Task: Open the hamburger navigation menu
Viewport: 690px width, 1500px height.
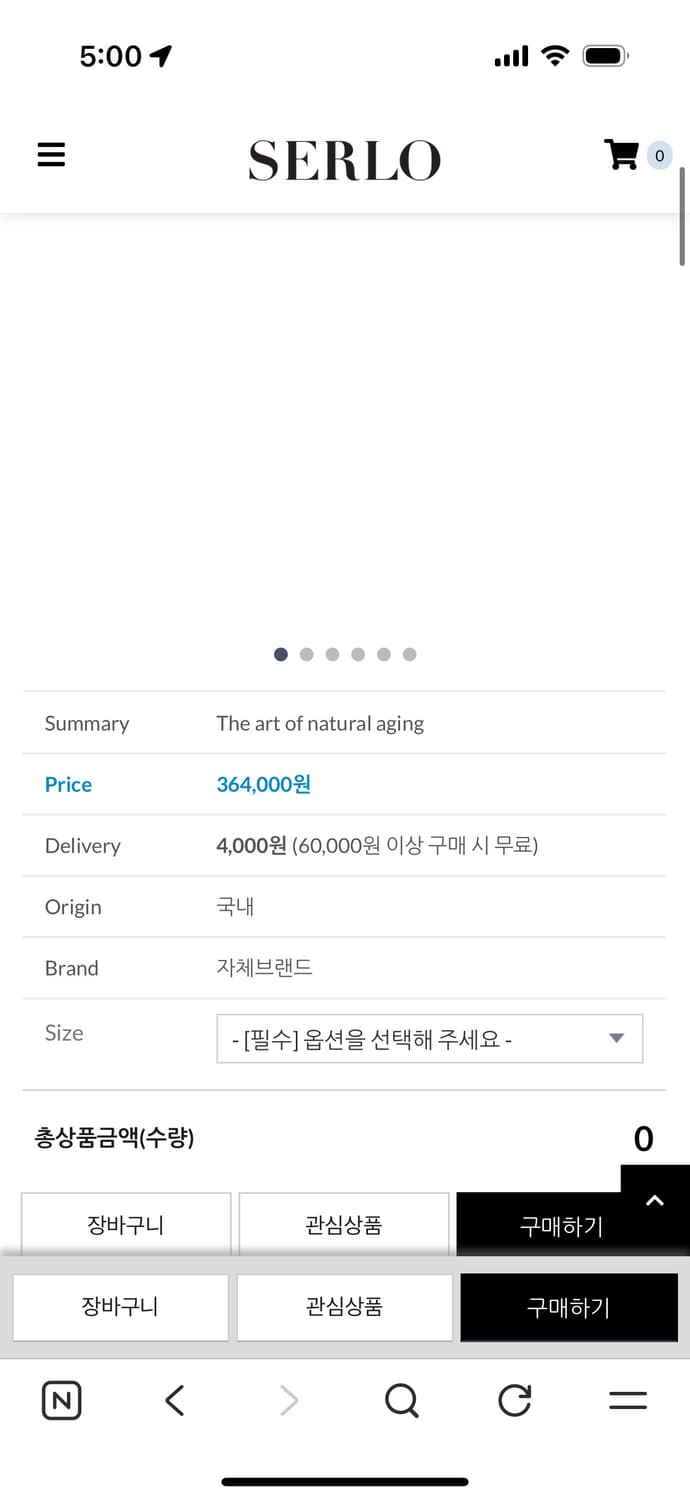Action: click(x=50, y=155)
